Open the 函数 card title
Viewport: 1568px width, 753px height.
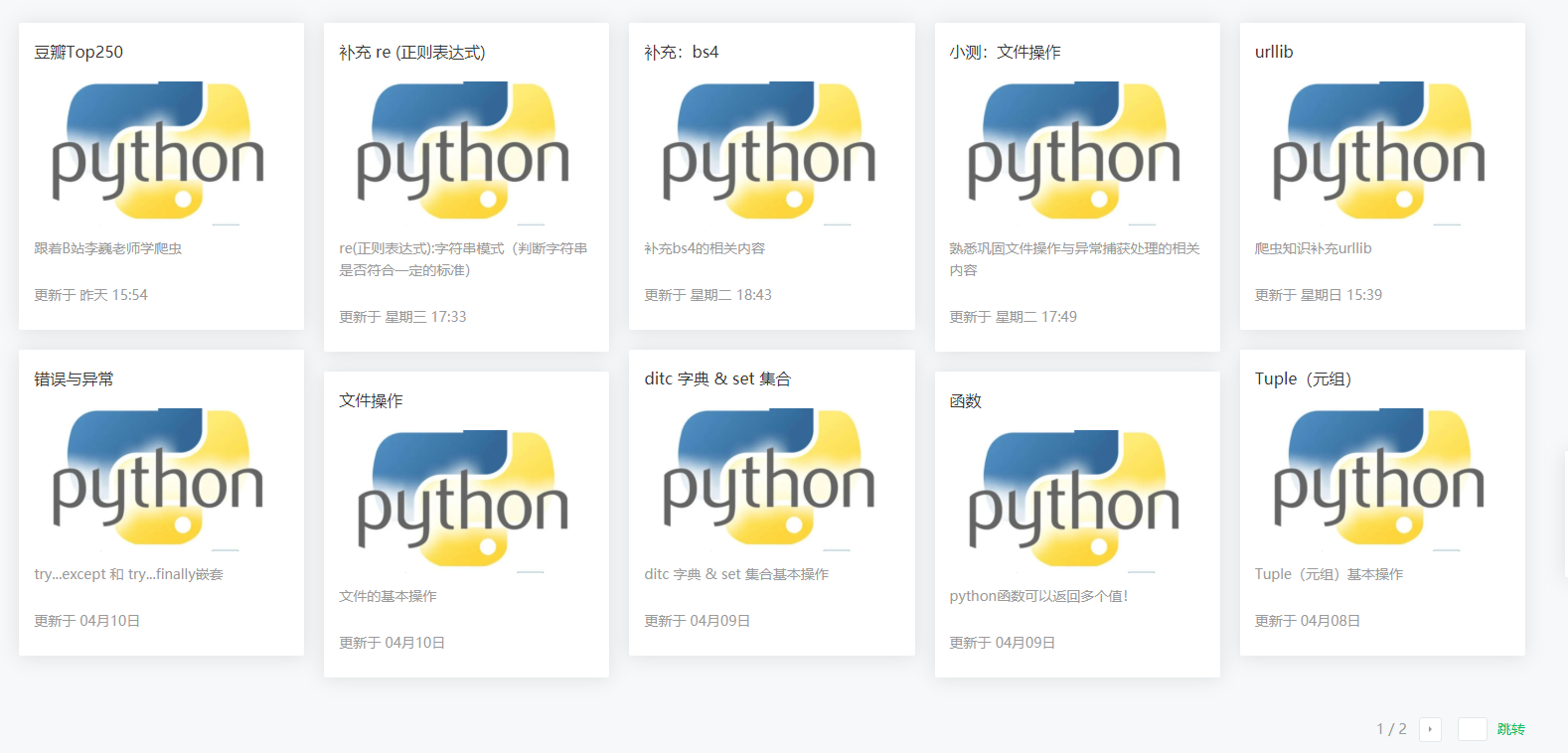coord(966,400)
